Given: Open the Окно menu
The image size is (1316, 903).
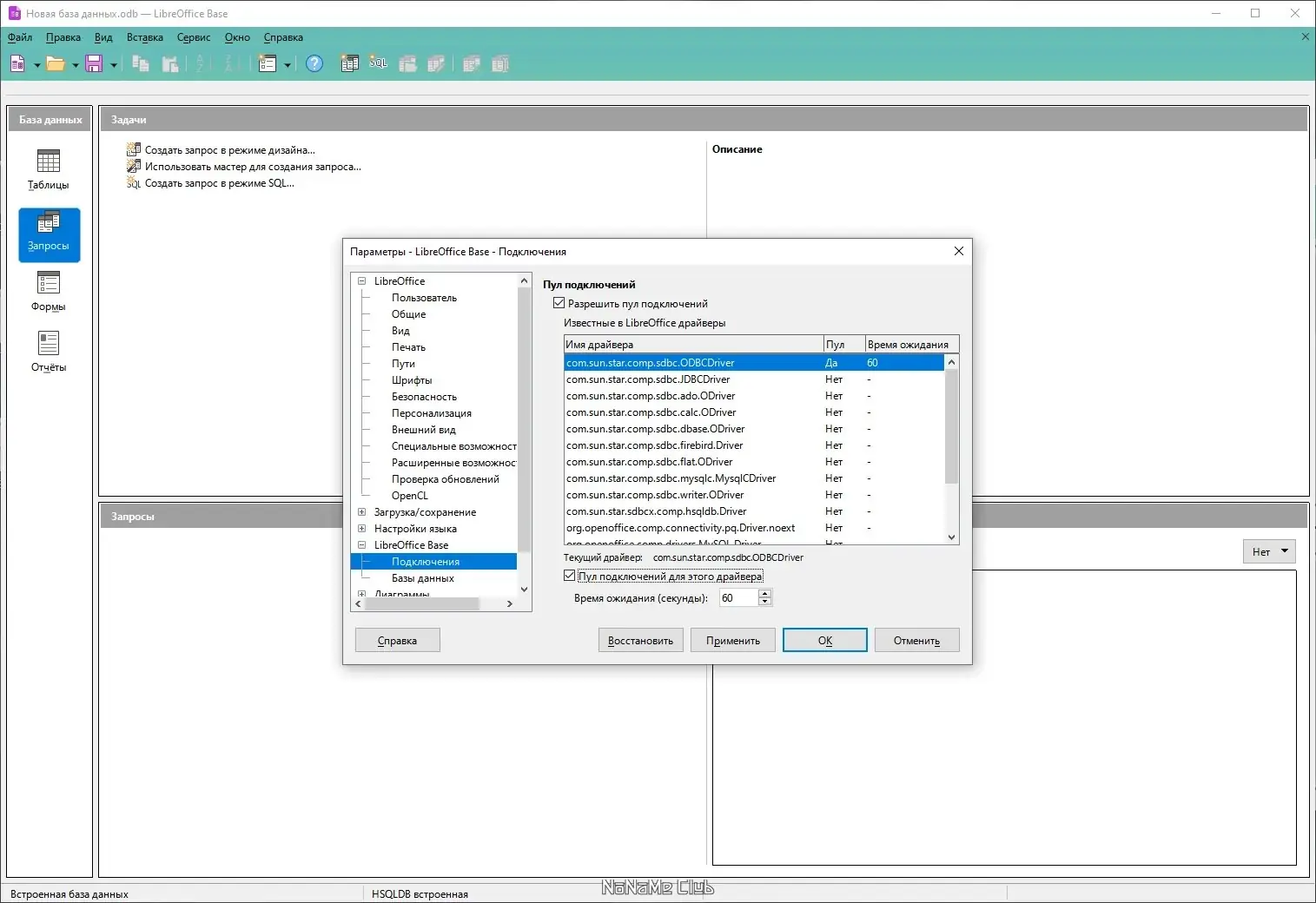Looking at the screenshot, I should pyautogui.click(x=237, y=37).
